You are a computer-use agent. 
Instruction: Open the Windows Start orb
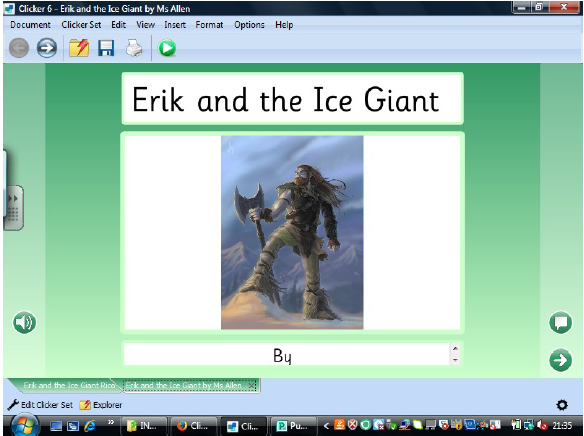point(25,425)
